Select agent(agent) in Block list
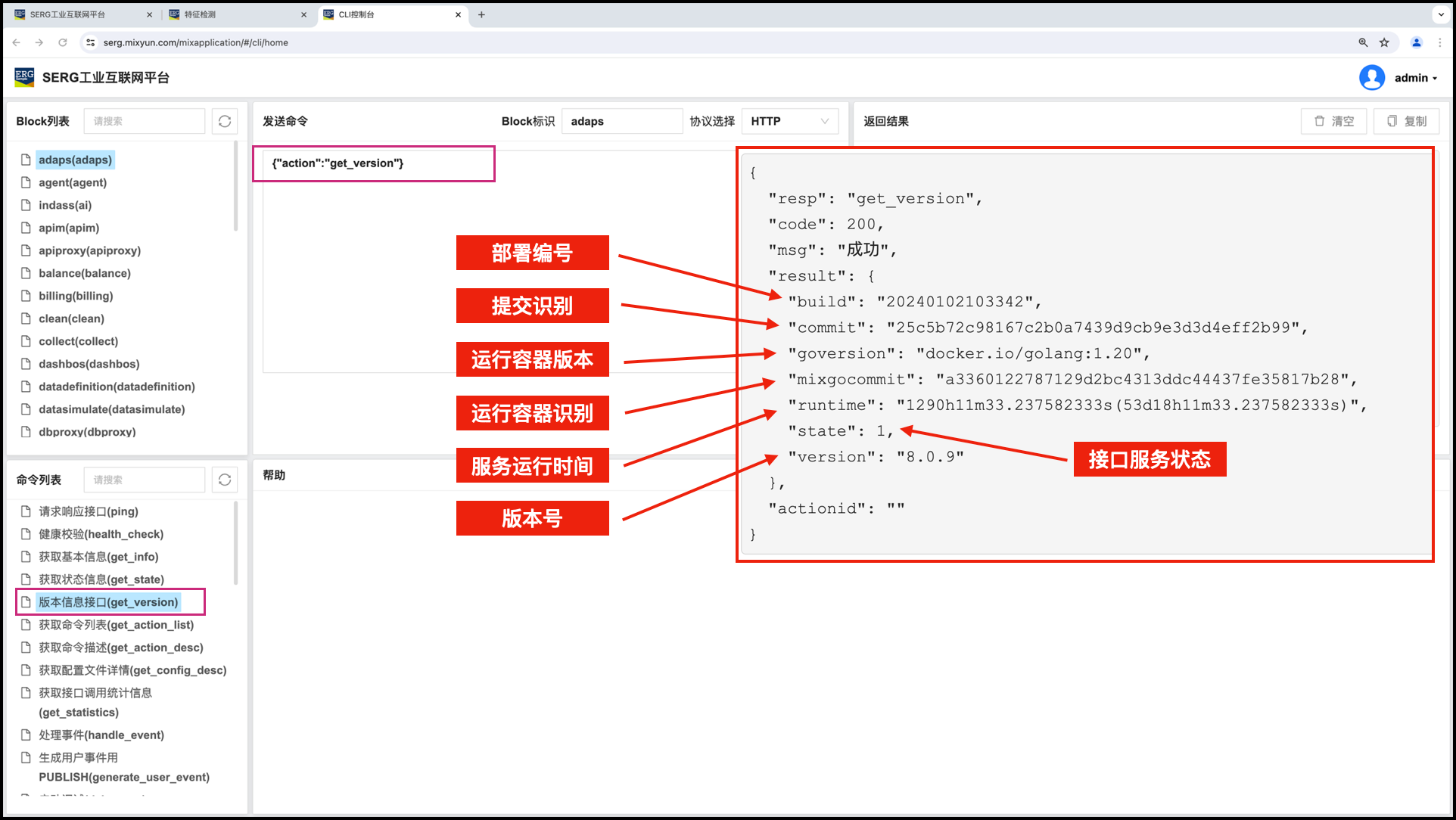Screen dimensions: 1456x820 tap(73, 182)
